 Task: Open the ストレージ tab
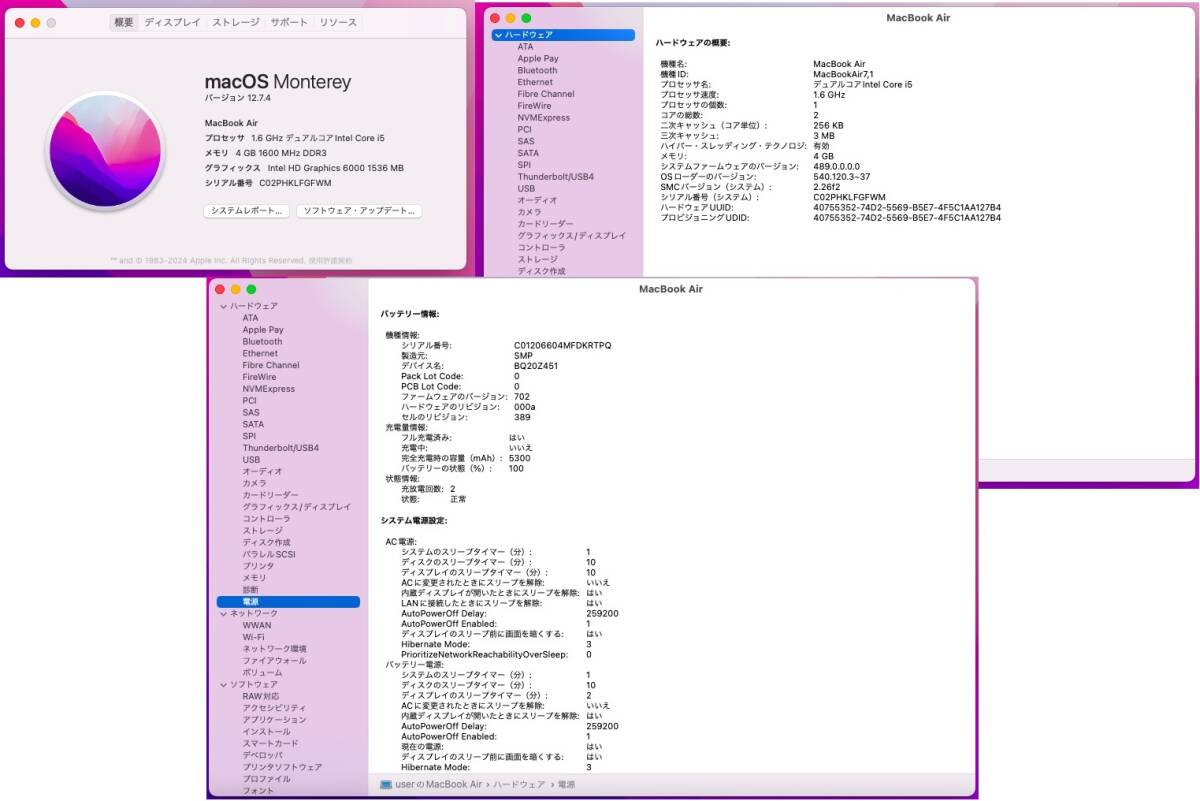point(236,22)
